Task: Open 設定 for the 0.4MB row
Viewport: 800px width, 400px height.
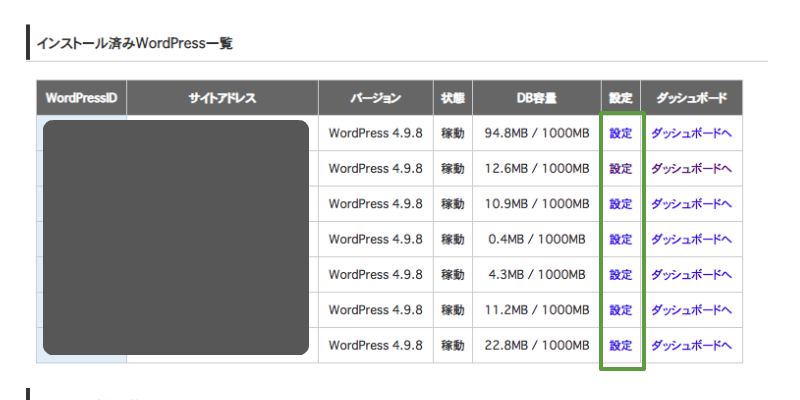Action: (x=621, y=239)
